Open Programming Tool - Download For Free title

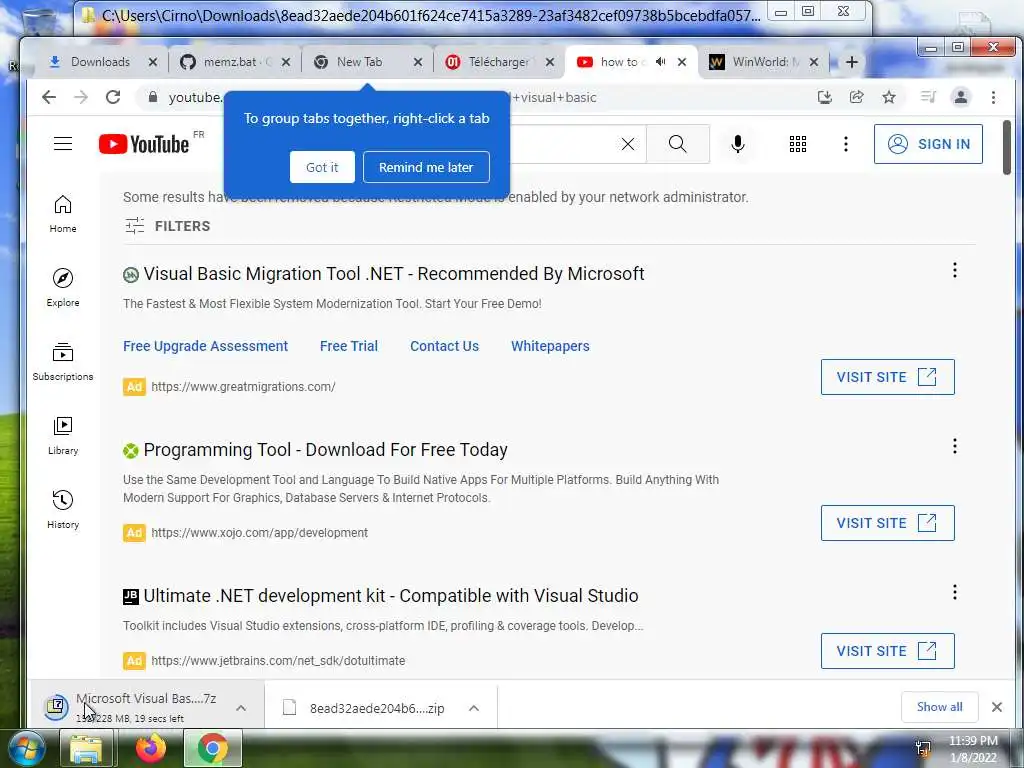point(325,450)
